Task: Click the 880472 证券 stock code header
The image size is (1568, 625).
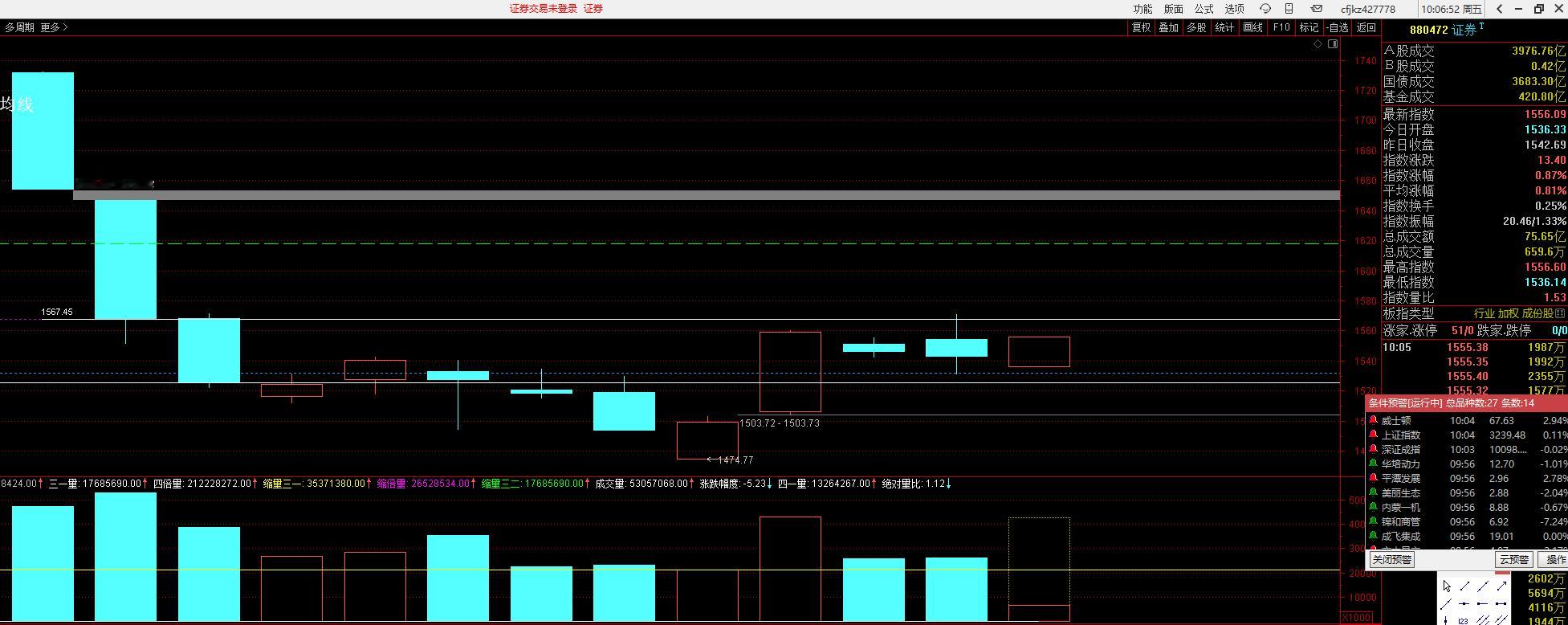Action: (x=1443, y=30)
